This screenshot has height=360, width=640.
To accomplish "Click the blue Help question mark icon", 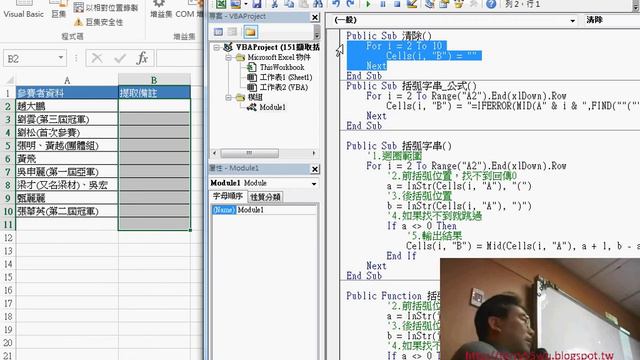I will coord(491,4).
